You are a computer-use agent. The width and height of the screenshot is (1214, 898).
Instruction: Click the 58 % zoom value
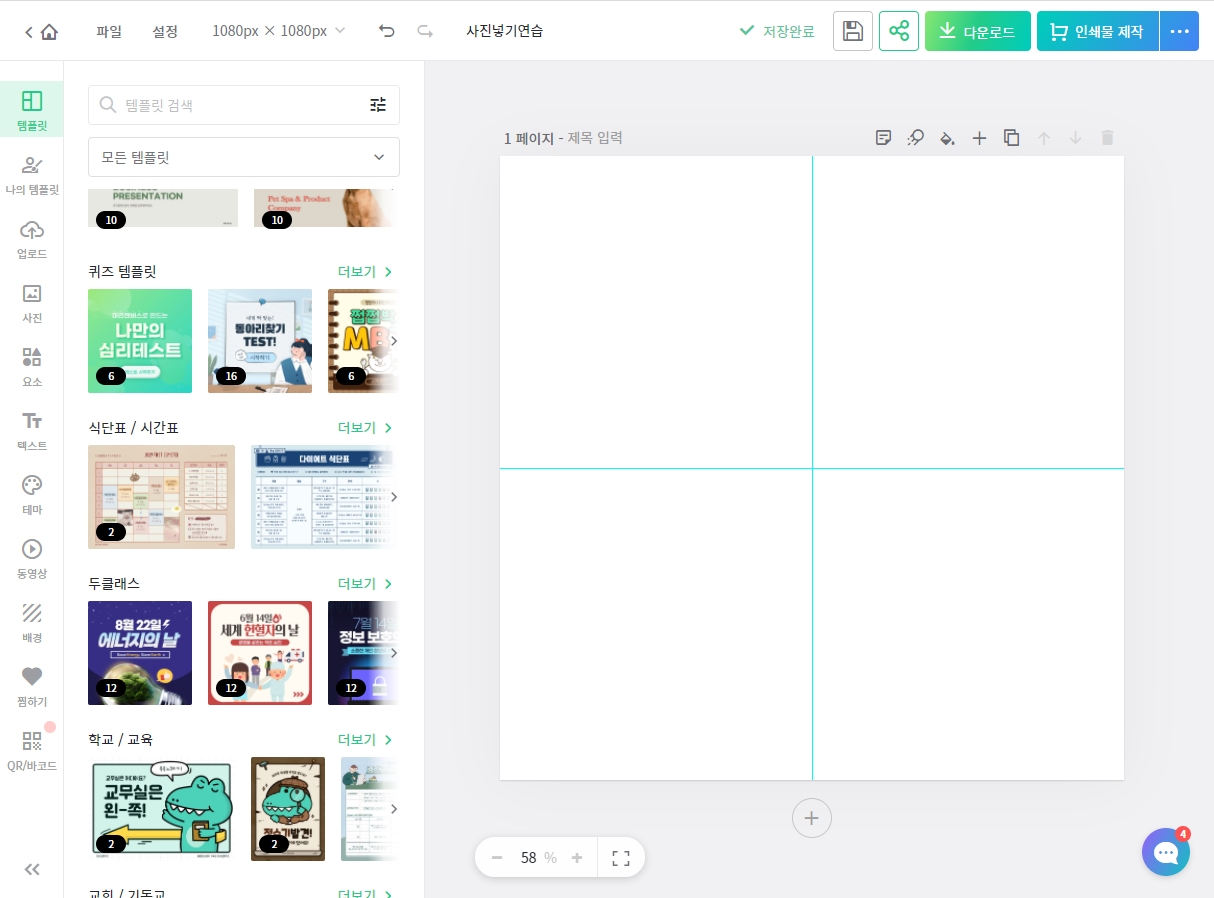(x=538, y=858)
